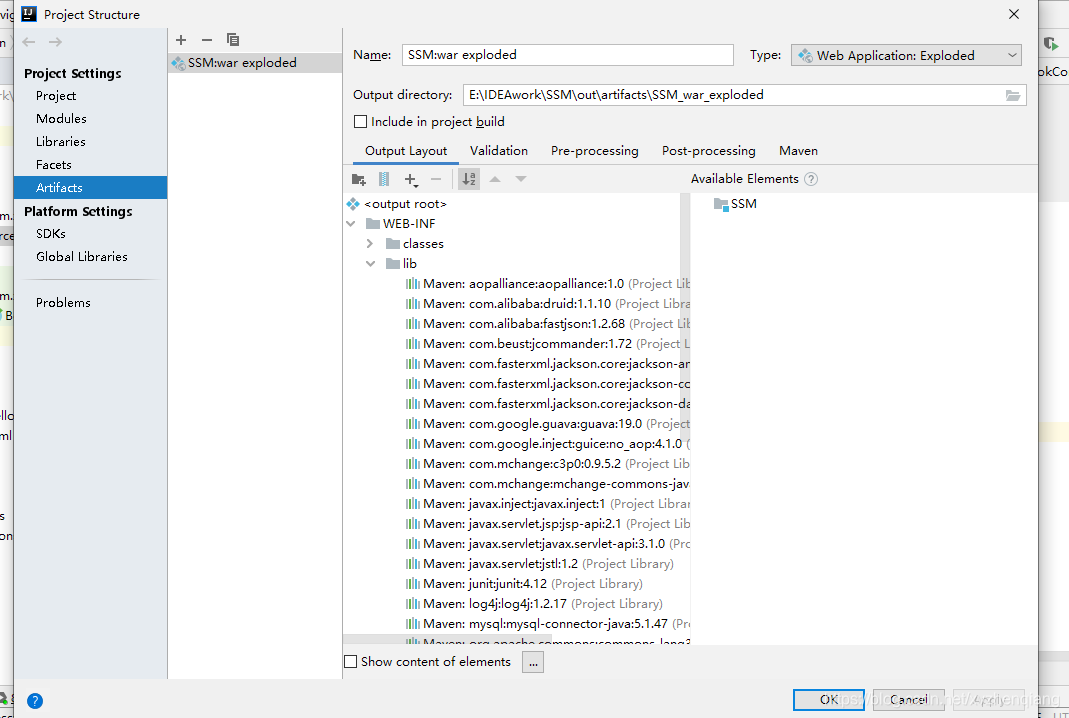Toggle Include in project build checkbox

coord(361,122)
